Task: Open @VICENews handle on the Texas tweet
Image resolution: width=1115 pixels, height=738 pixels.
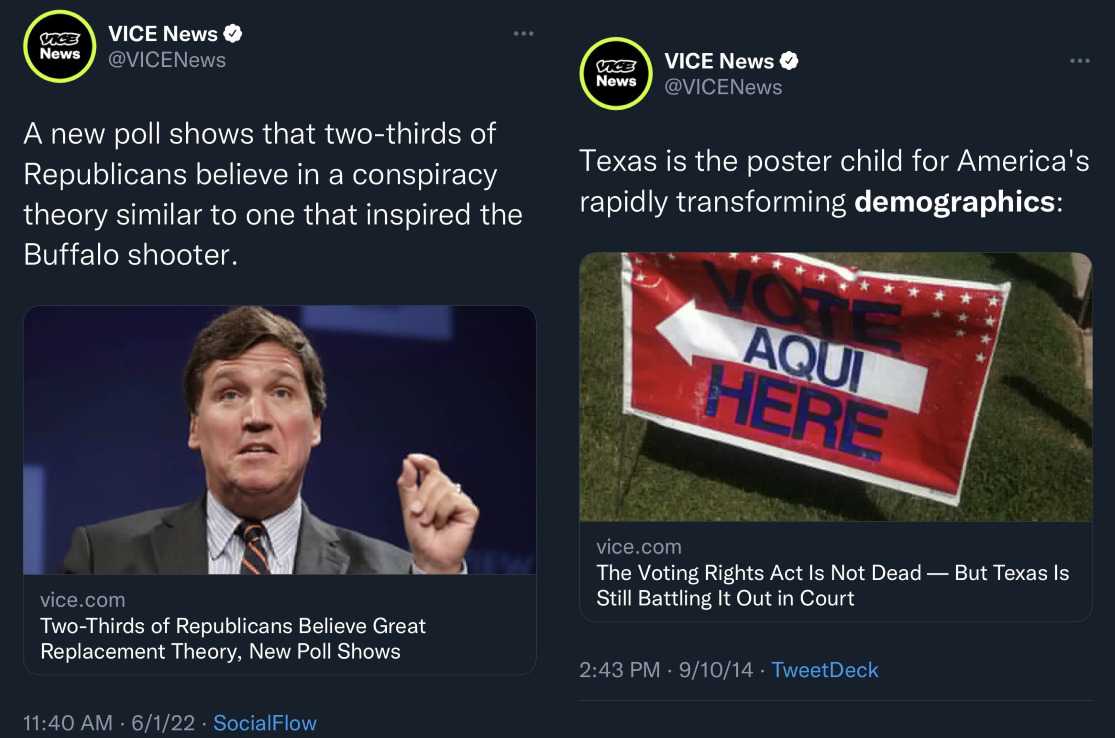Action: (x=723, y=87)
